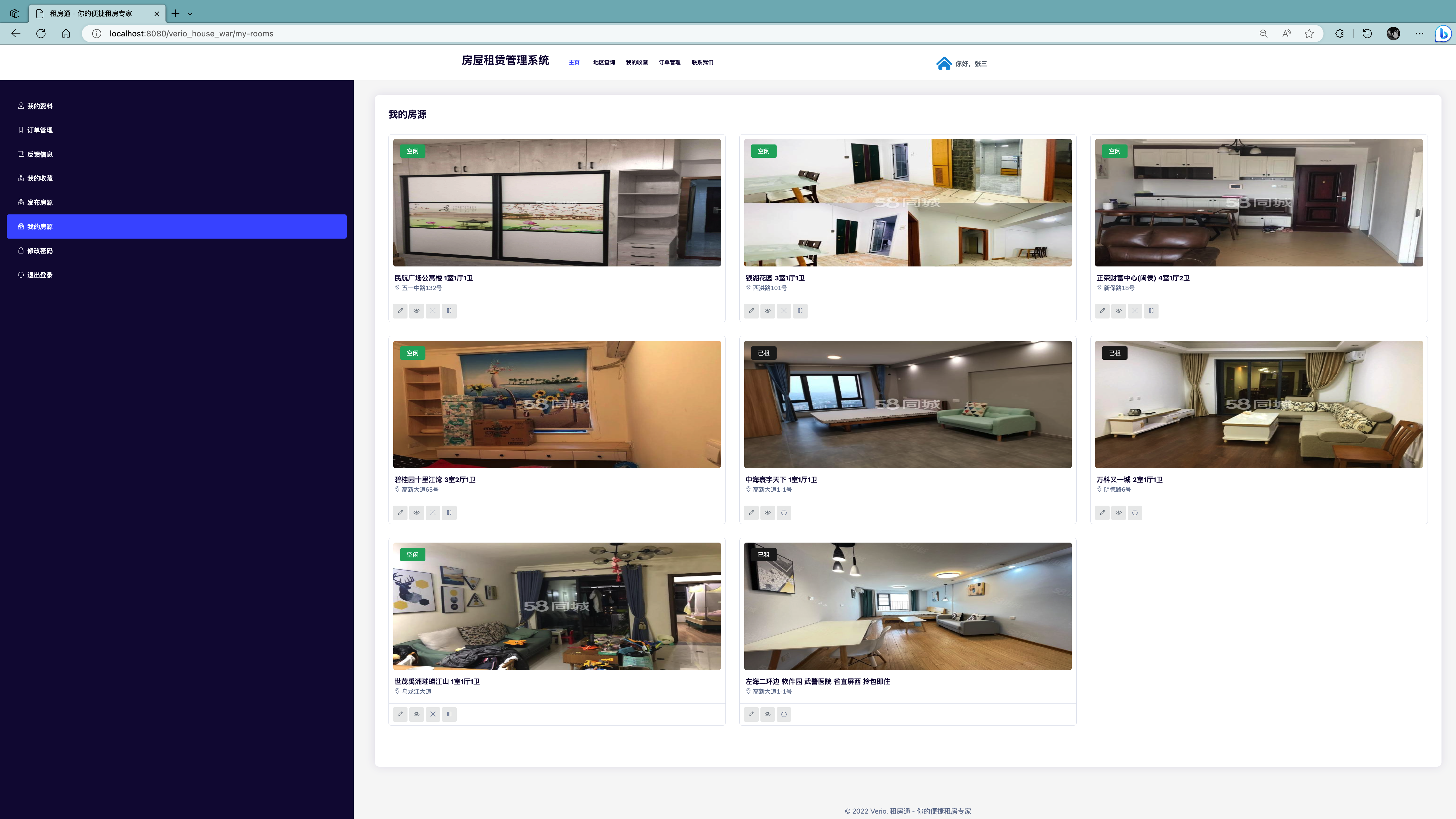Click the eye icon on the 世茂禹洲璀璨江山 listing
The height and width of the screenshot is (819, 1456).
417,714
